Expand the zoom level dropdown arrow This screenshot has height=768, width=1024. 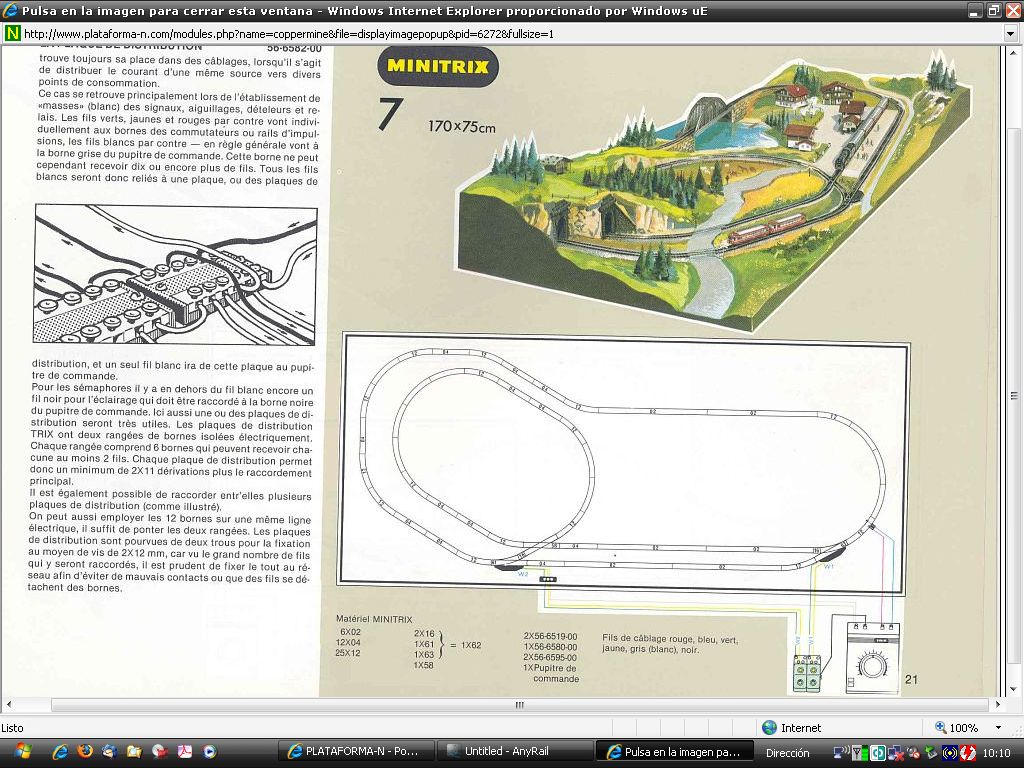tap(998, 728)
